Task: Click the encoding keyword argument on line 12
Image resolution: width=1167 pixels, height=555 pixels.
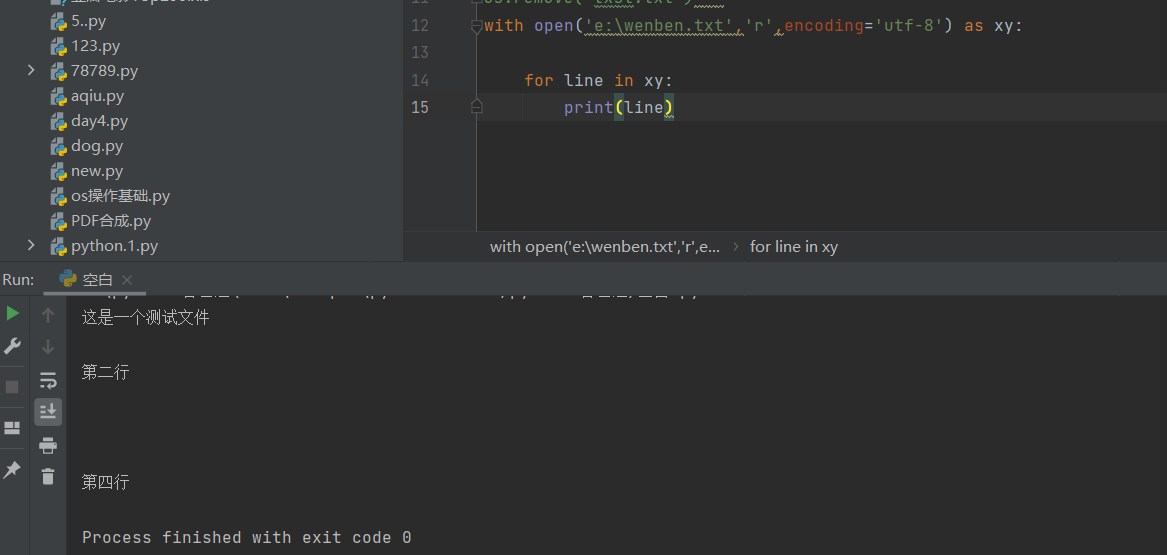Action: pyautogui.click(x=823, y=26)
